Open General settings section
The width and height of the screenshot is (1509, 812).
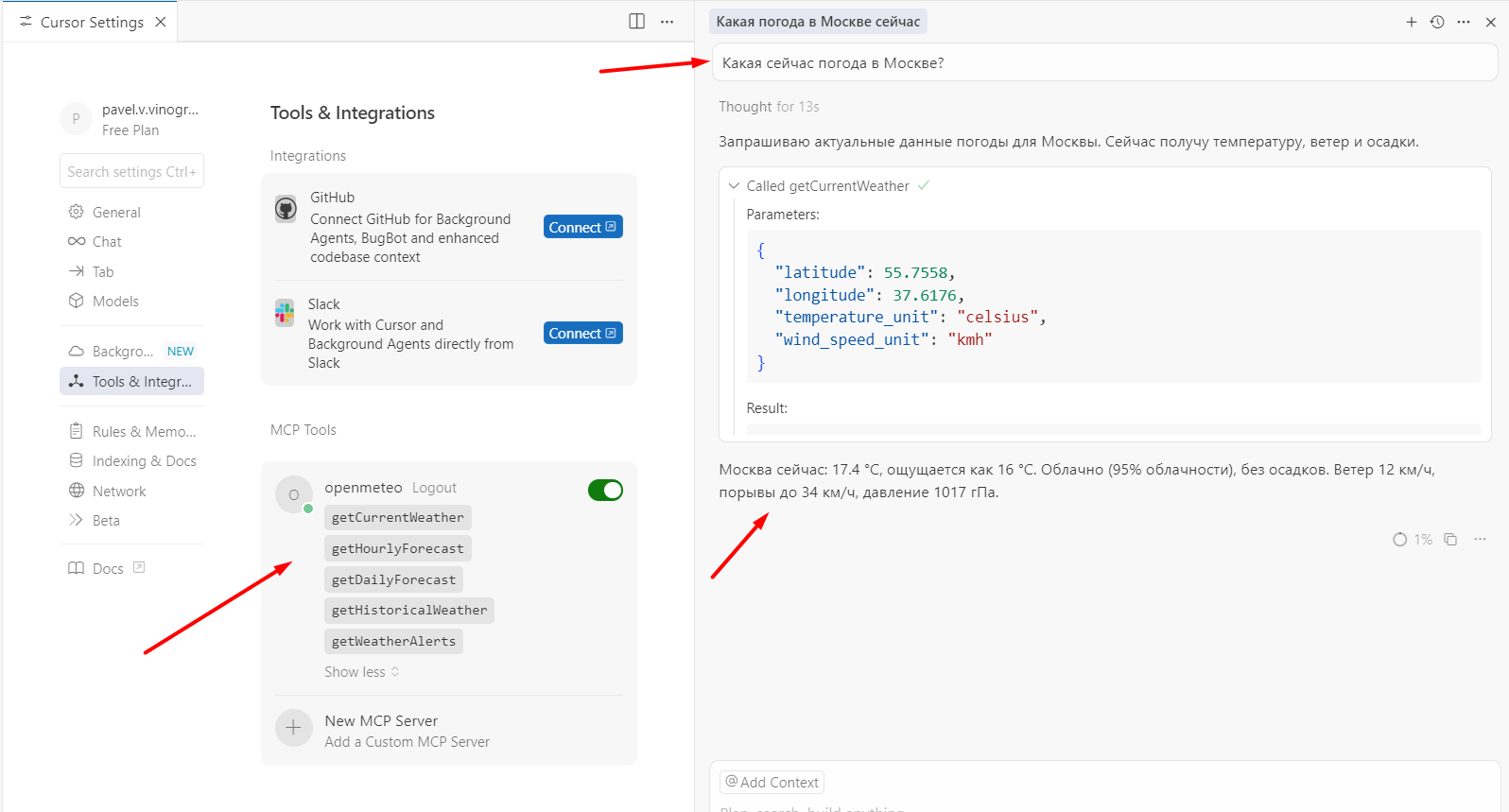[131, 213]
